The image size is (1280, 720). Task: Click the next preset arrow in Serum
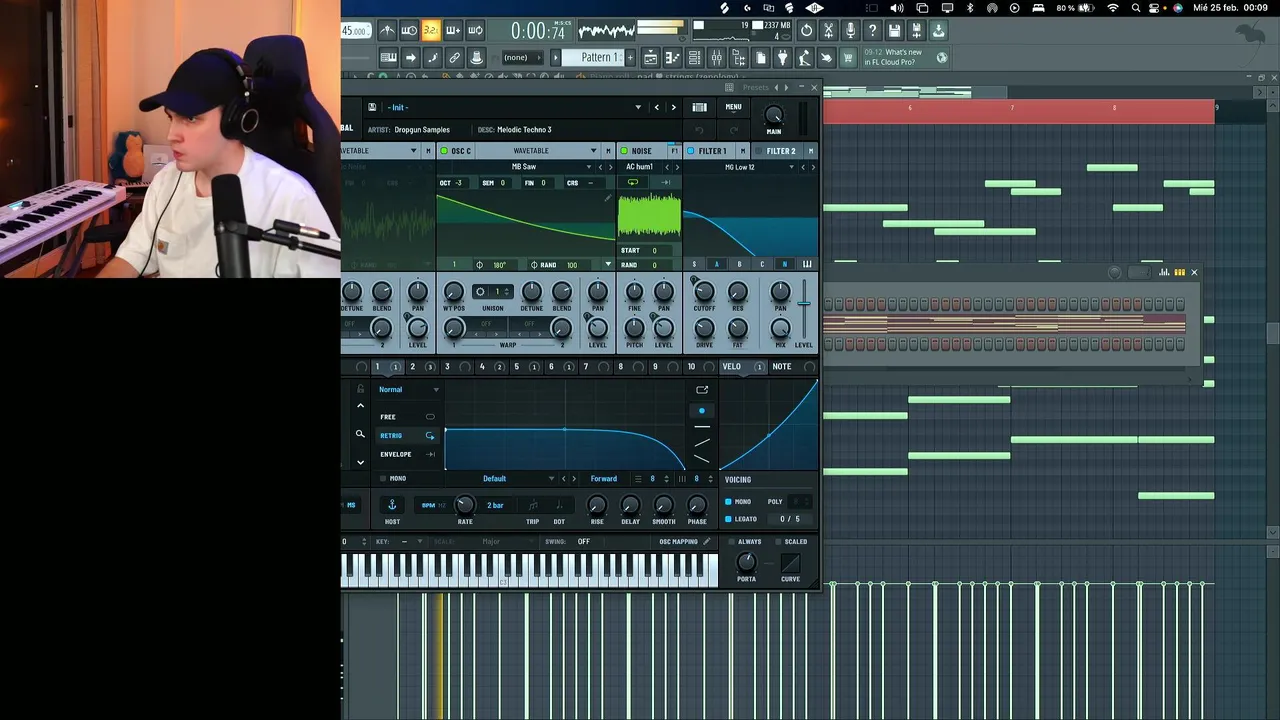(673, 107)
